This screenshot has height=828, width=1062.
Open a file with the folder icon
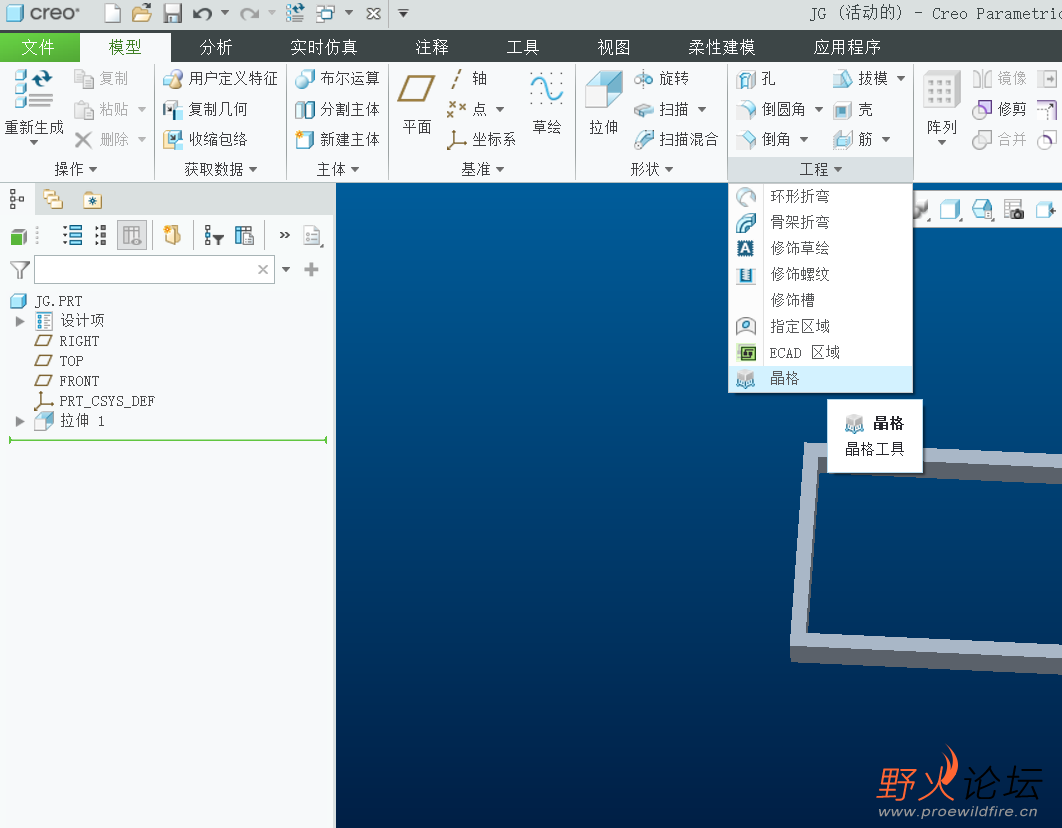point(142,13)
